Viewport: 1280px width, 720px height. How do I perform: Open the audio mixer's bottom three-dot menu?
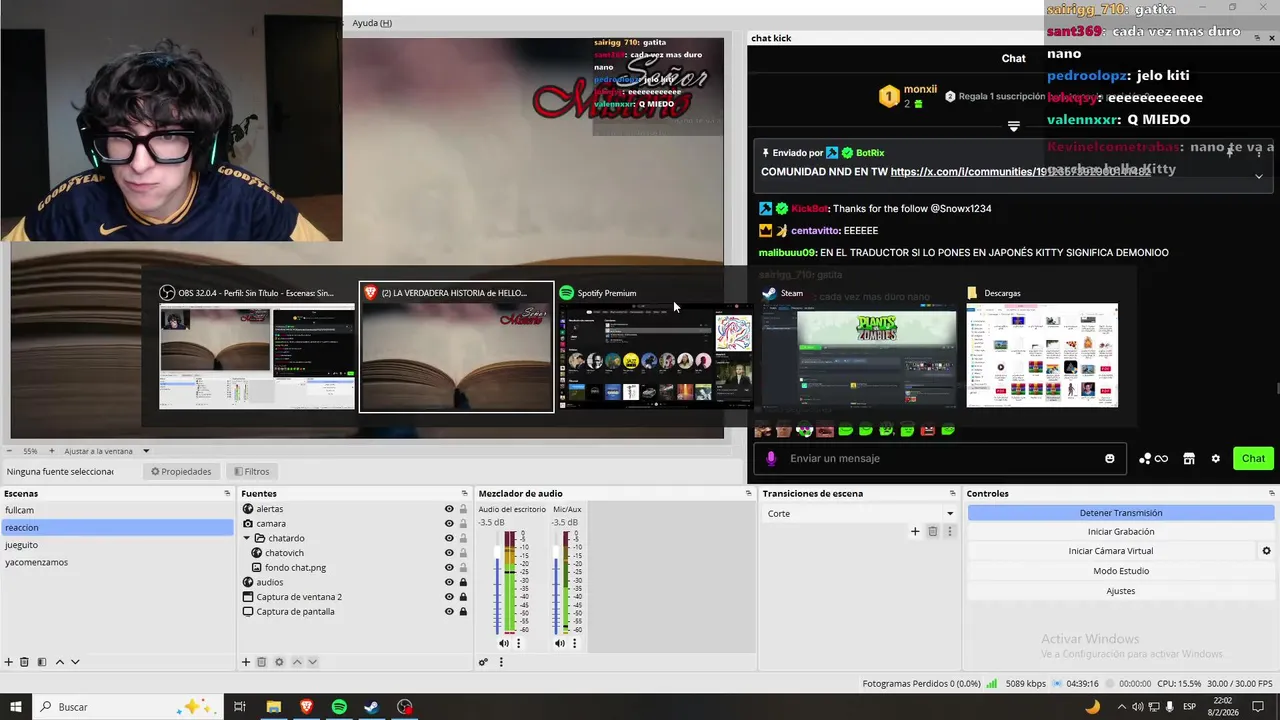(501, 662)
